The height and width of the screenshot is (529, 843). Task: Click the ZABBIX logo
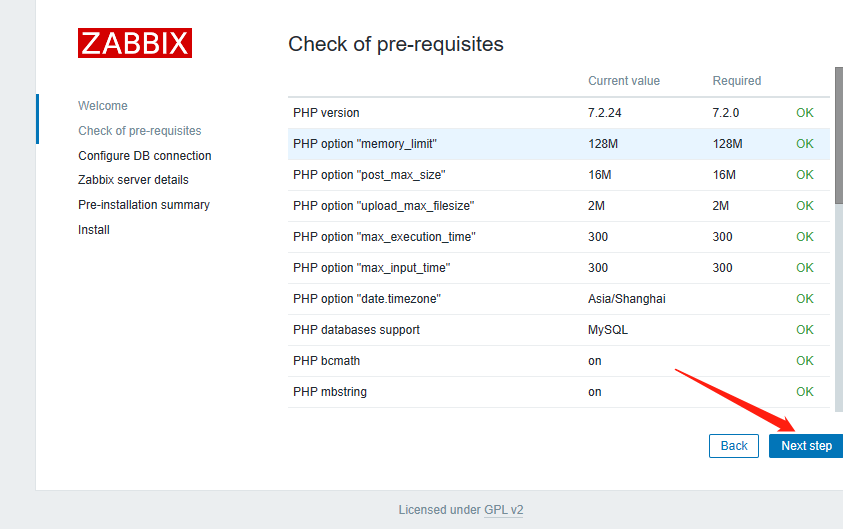pos(135,43)
